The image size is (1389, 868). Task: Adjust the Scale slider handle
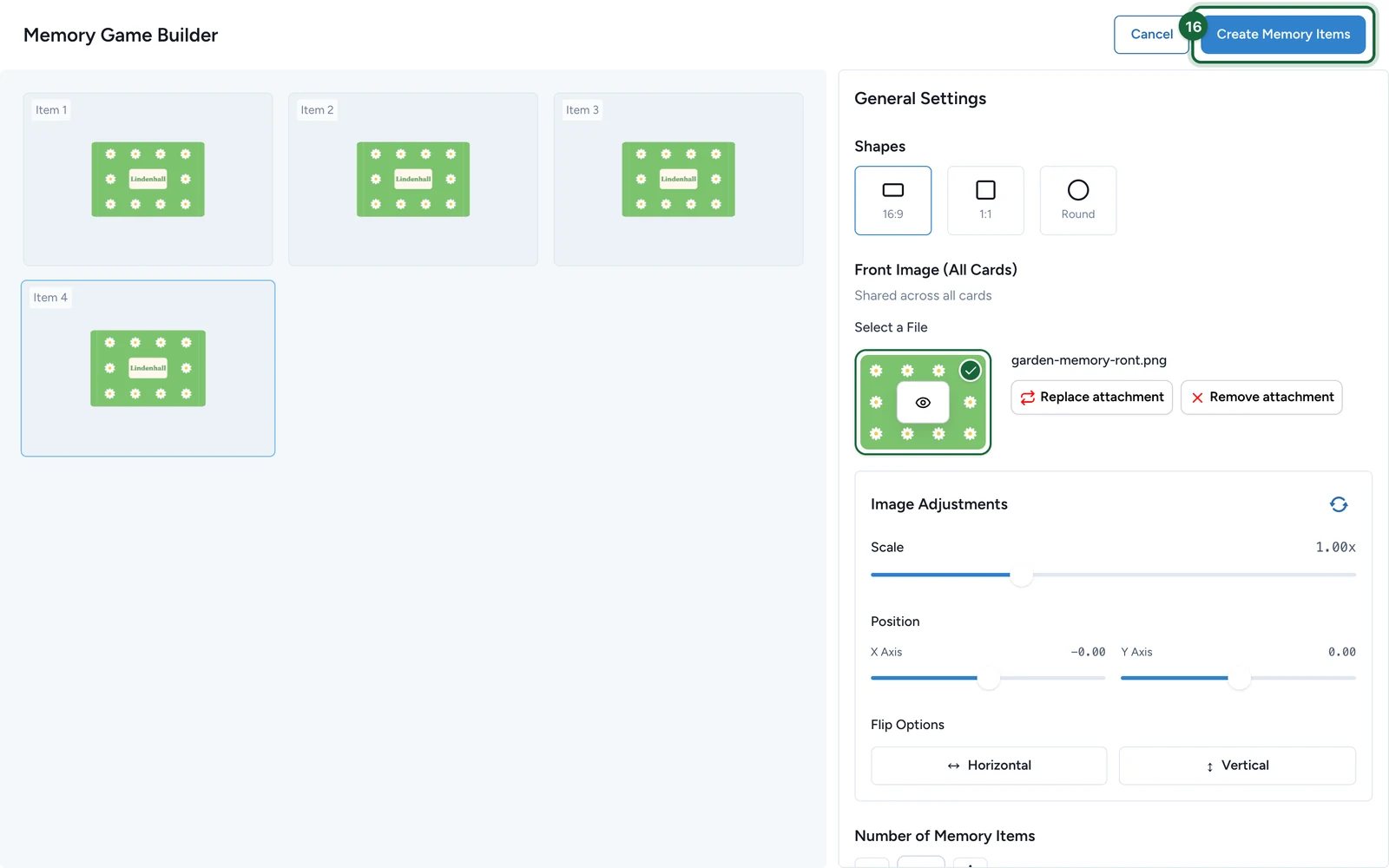pos(1021,575)
